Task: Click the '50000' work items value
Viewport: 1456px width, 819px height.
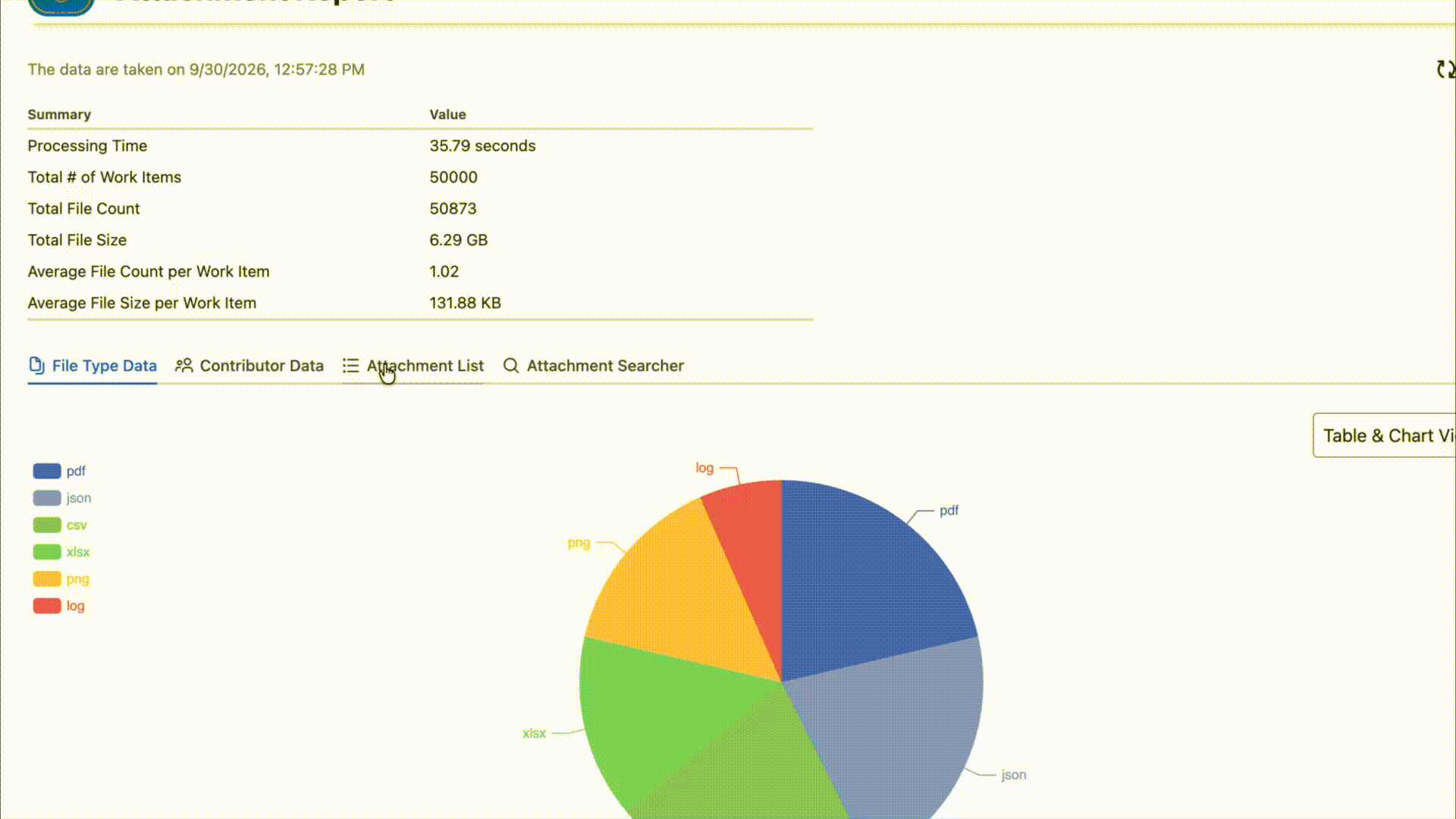Action: (453, 177)
